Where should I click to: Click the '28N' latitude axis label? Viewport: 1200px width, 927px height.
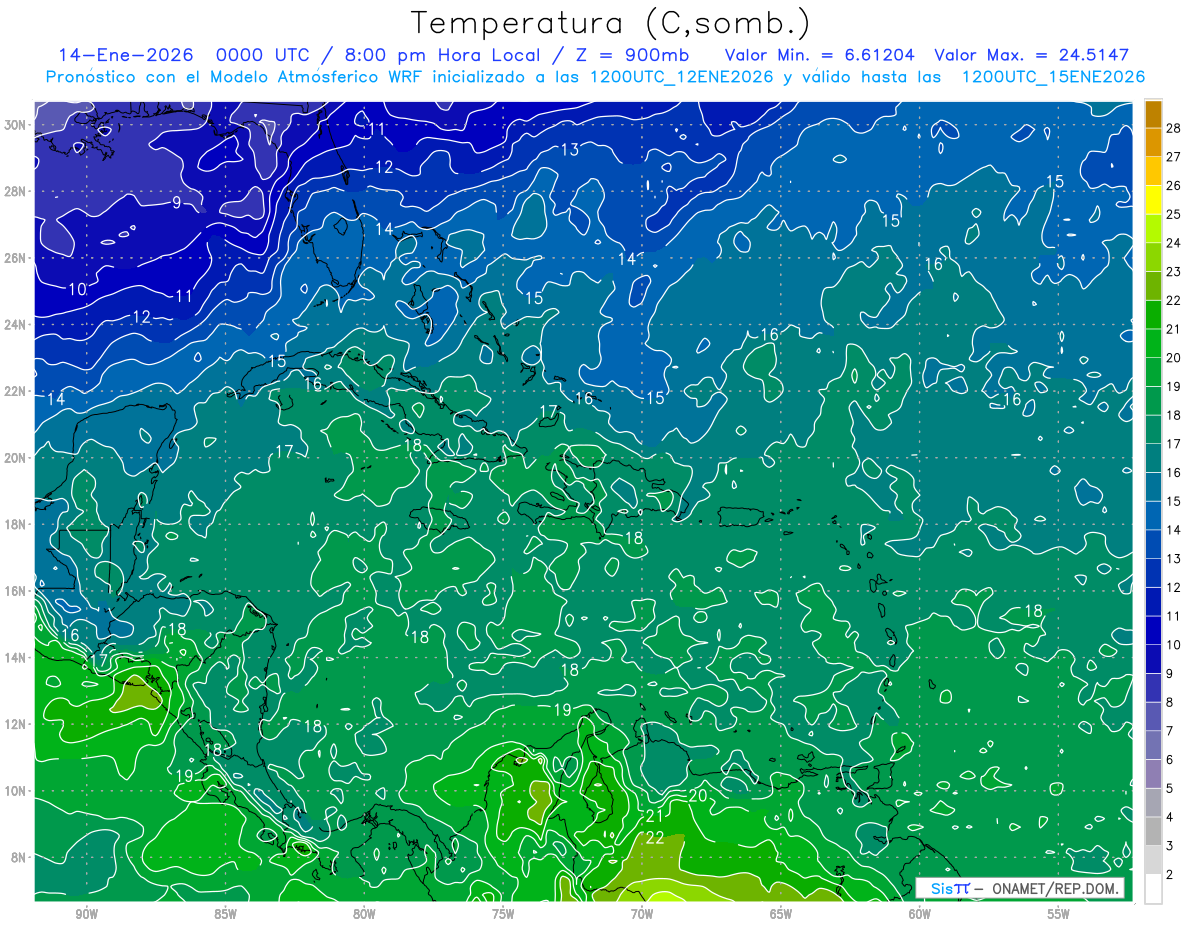click(x=17, y=191)
